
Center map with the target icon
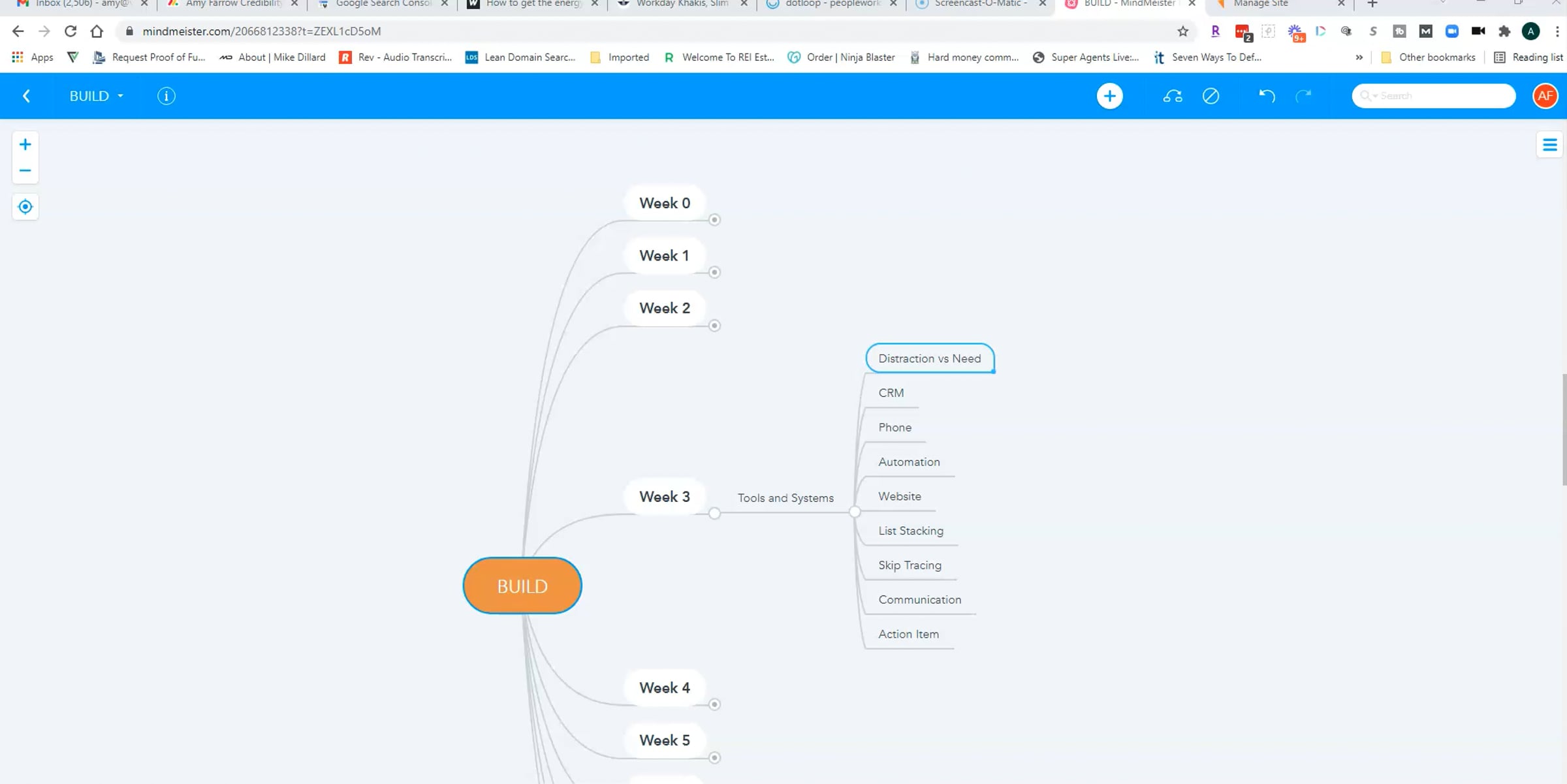(x=25, y=207)
